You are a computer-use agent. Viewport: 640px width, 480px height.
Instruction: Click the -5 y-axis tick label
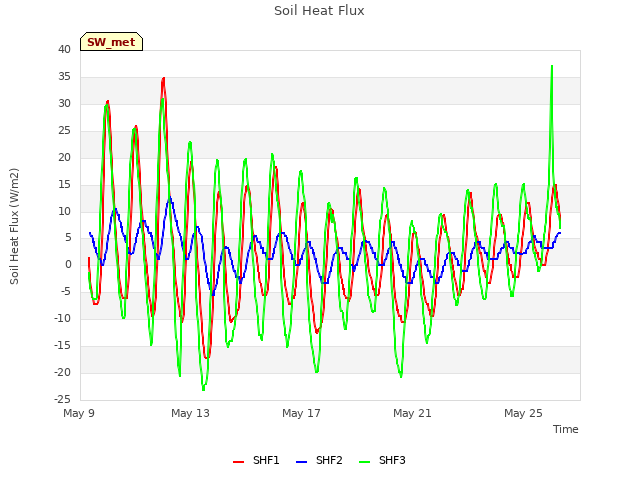(x=65, y=291)
